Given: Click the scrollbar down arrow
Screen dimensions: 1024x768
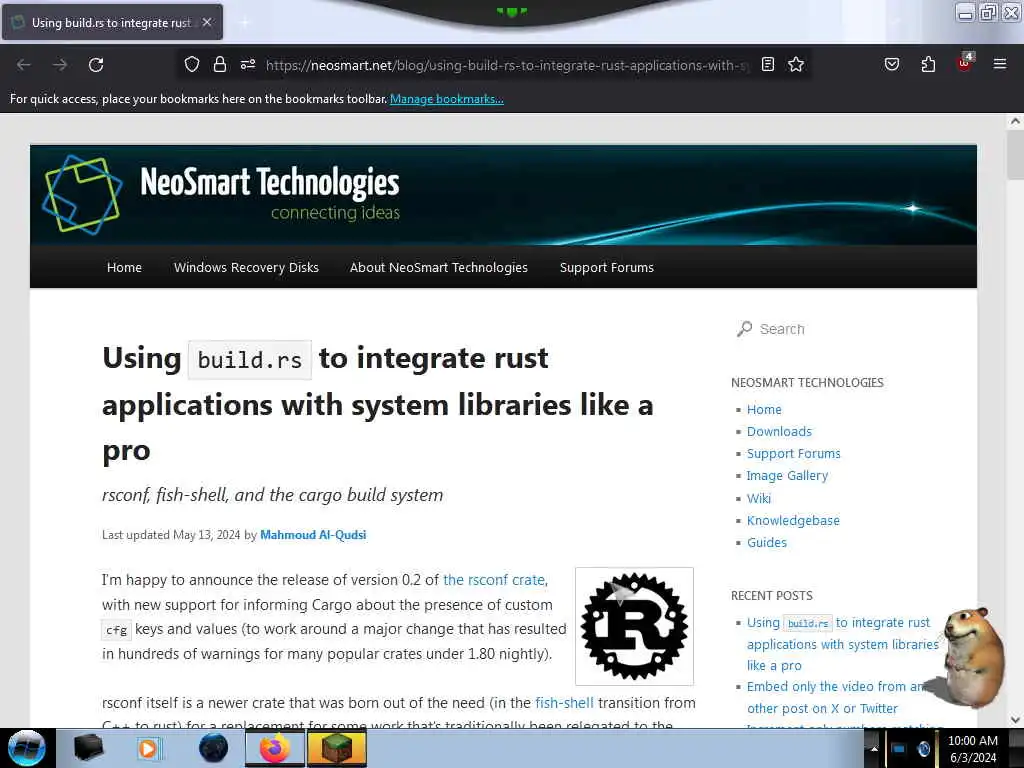Looking at the screenshot, I should coord(1014,720).
